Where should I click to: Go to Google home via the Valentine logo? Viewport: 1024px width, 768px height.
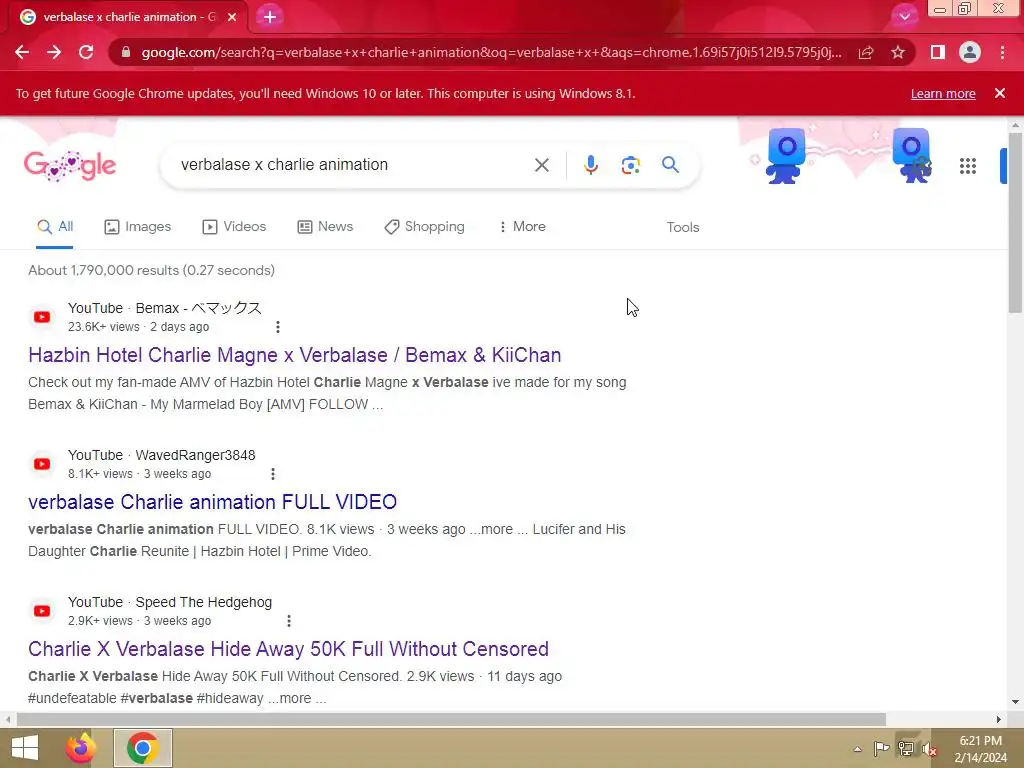point(70,165)
